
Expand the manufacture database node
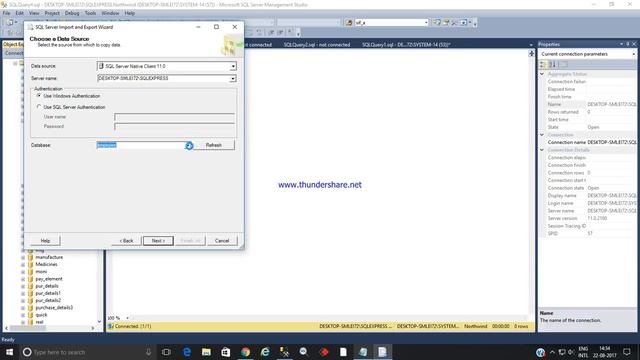(x=23, y=258)
